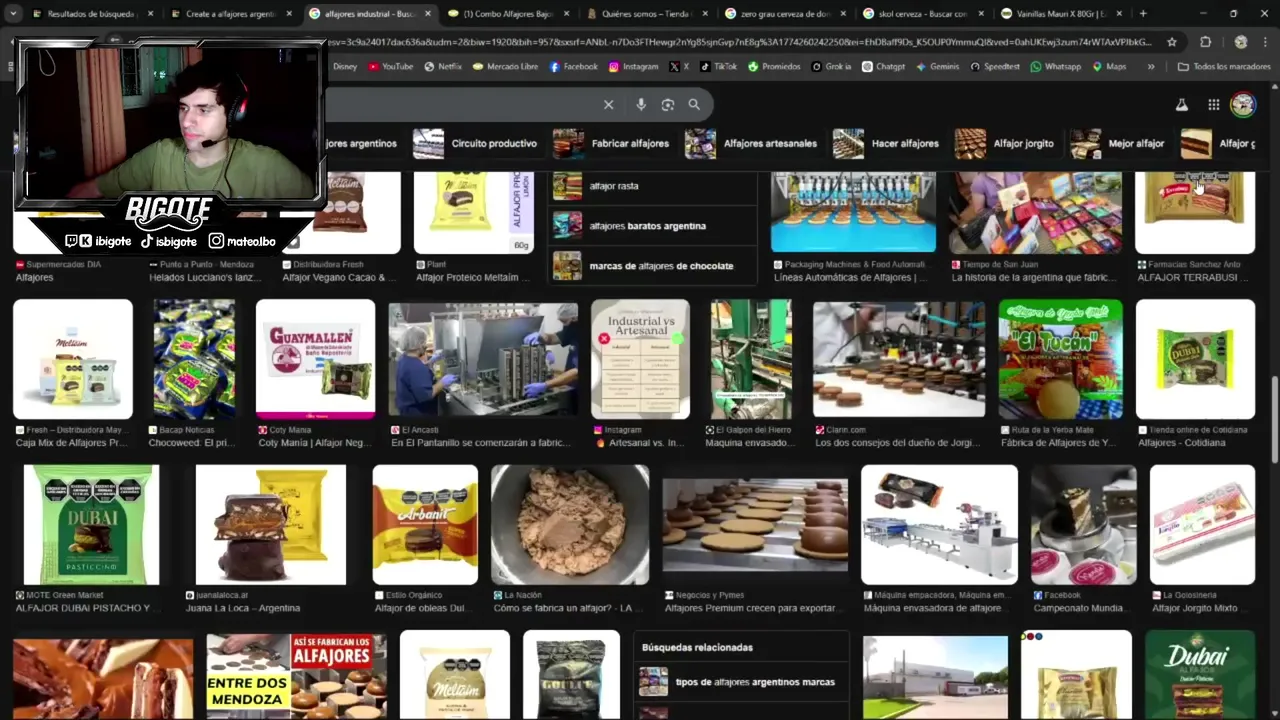This screenshot has width=1280, height=720.
Task: Open Netflix bookmark
Action: 443,66
